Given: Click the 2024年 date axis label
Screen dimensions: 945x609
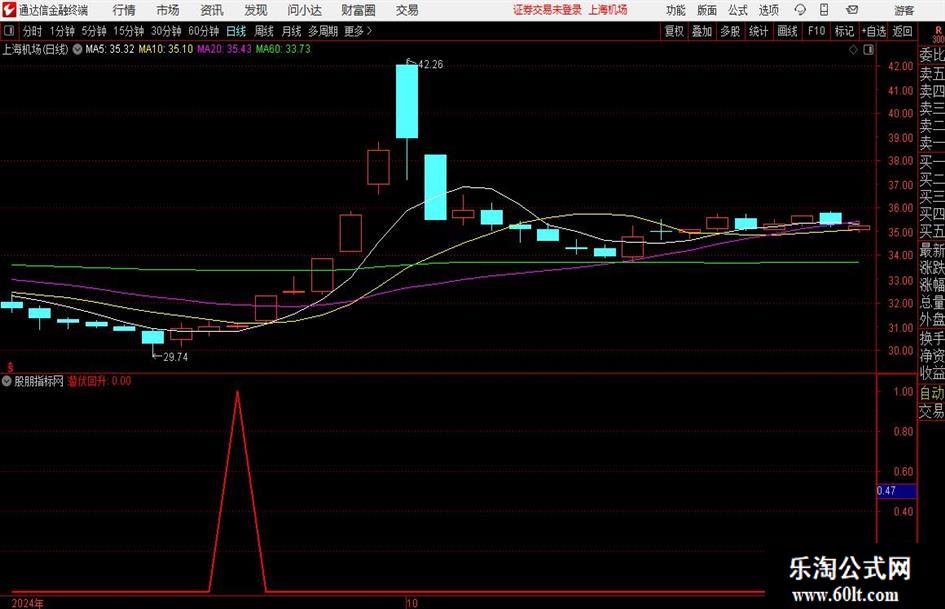Looking at the screenshot, I should click(28, 603).
